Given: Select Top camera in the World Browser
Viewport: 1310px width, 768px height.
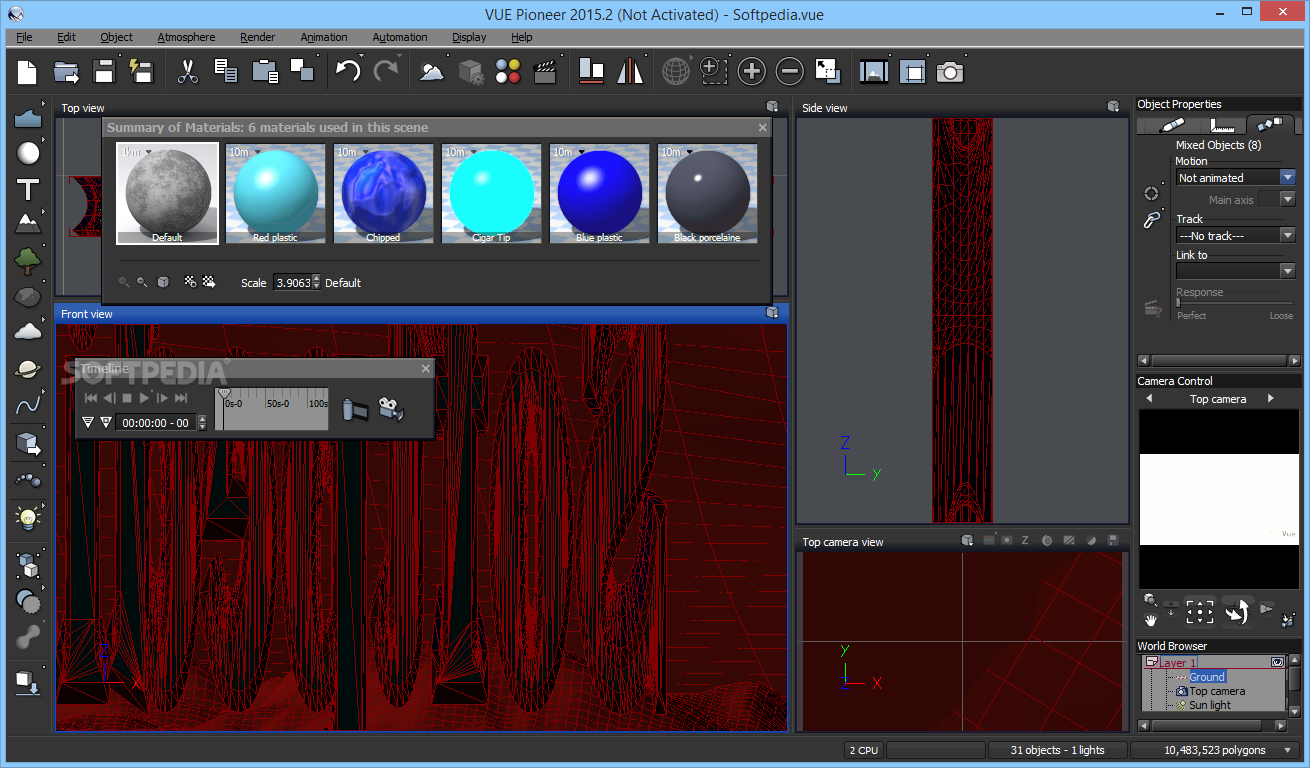Looking at the screenshot, I should (x=1217, y=691).
